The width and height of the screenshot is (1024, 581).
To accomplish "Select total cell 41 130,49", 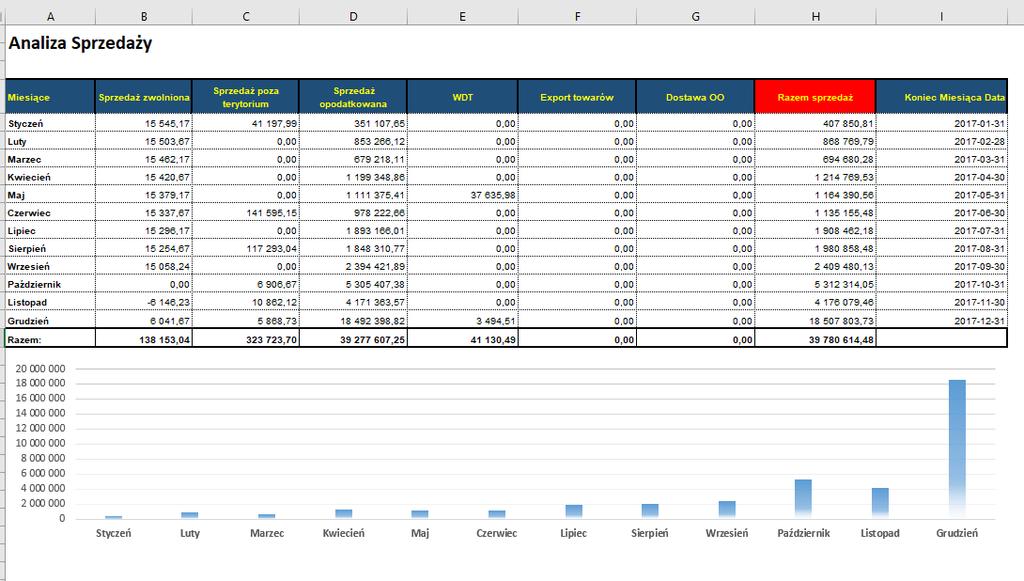I will 462,339.
